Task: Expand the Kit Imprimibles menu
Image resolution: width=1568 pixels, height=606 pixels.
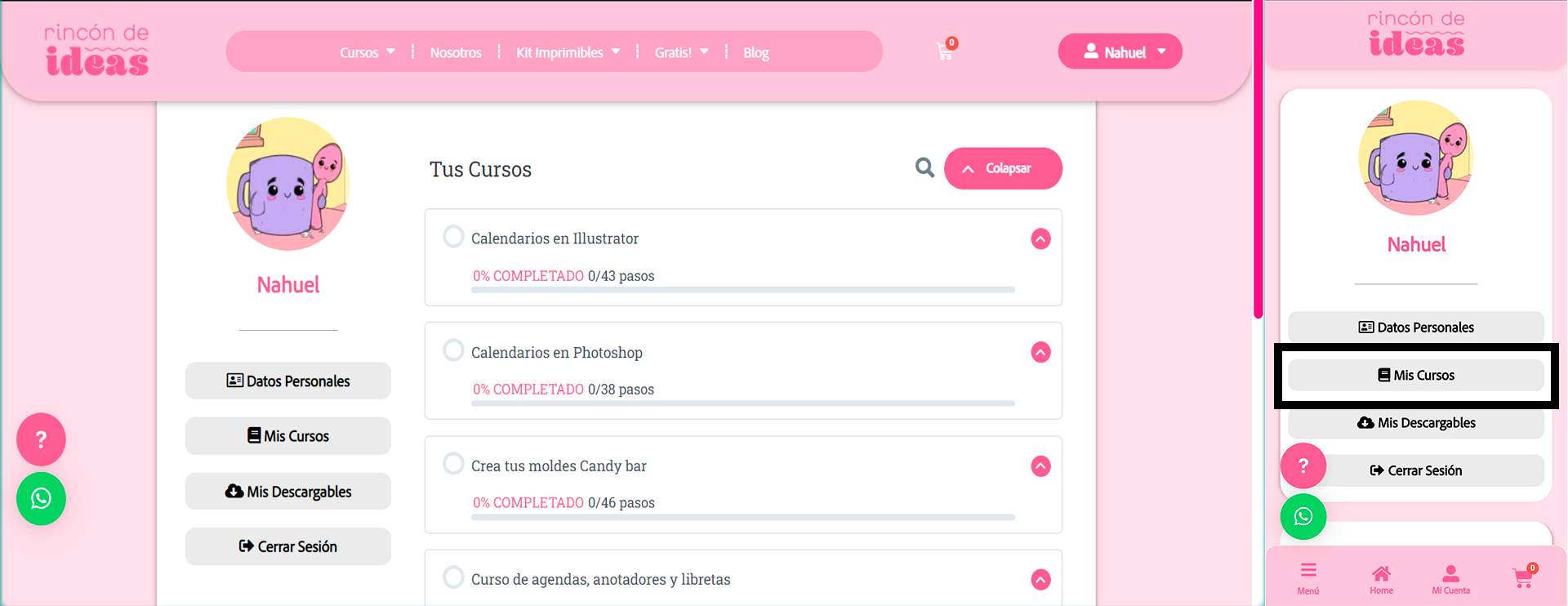Action: [x=568, y=52]
